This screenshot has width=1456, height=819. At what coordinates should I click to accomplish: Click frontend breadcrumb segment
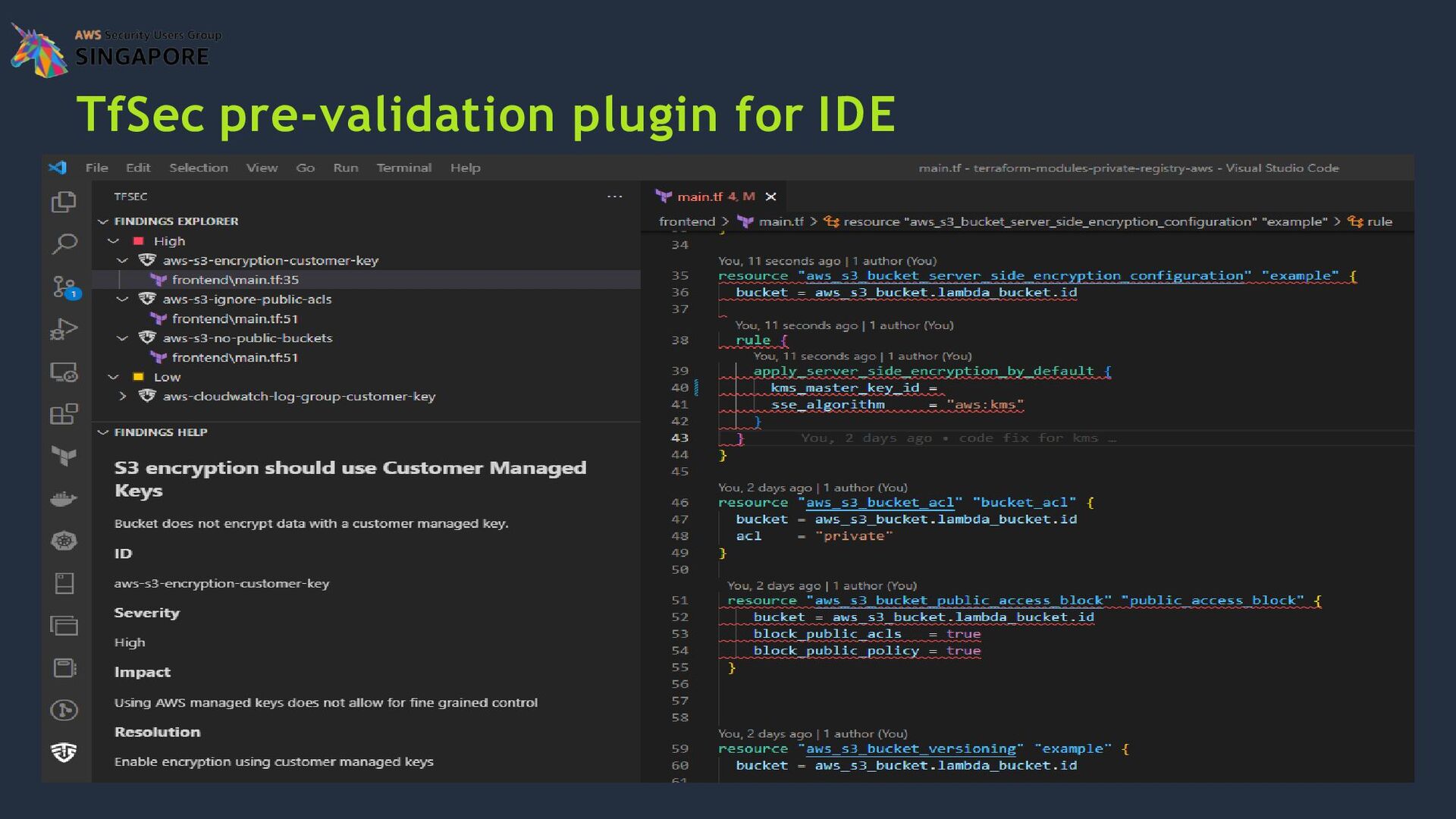click(x=687, y=221)
